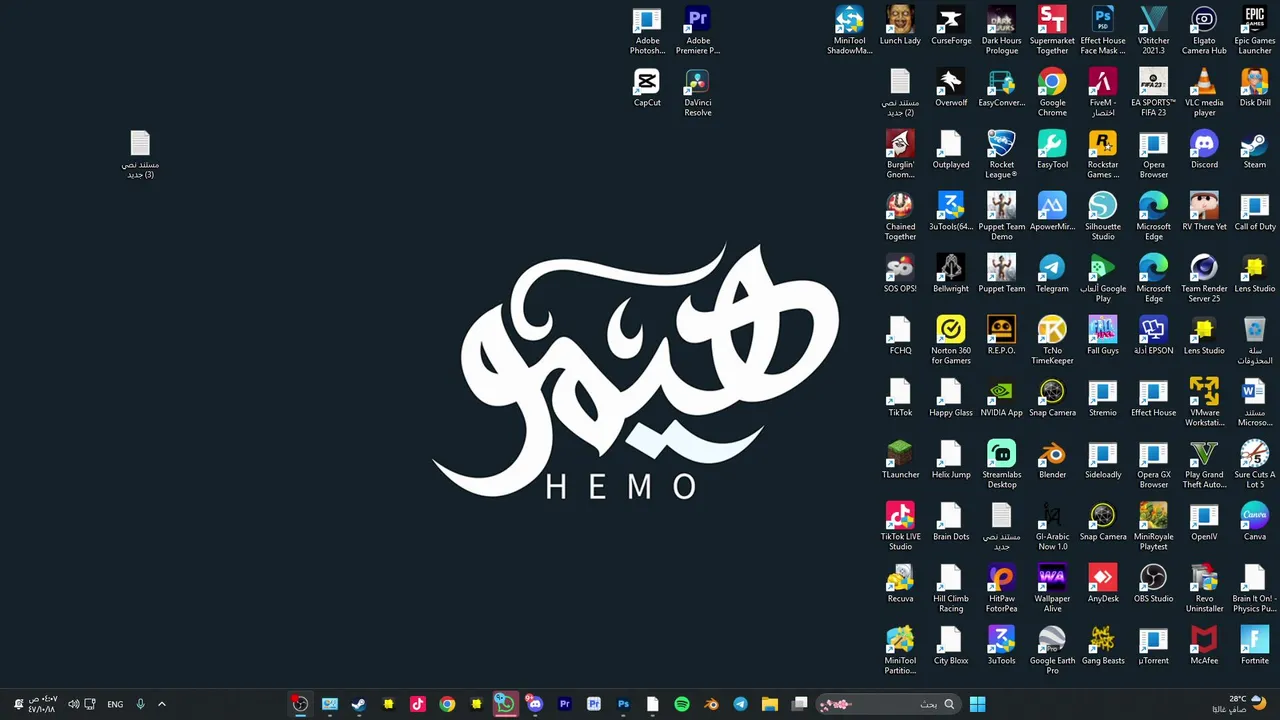1280x720 pixels.
Task: Select the FiveM shortcut icon
Action: [x=1103, y=93]
